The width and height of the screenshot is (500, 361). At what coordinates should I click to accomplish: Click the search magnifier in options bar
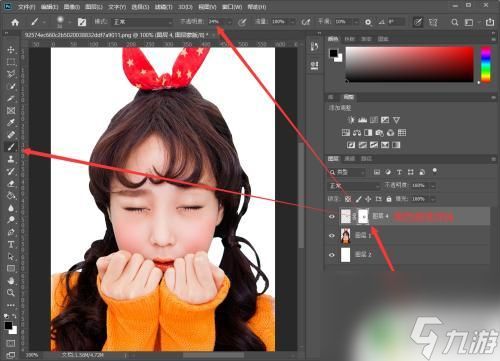pos(454,22)
